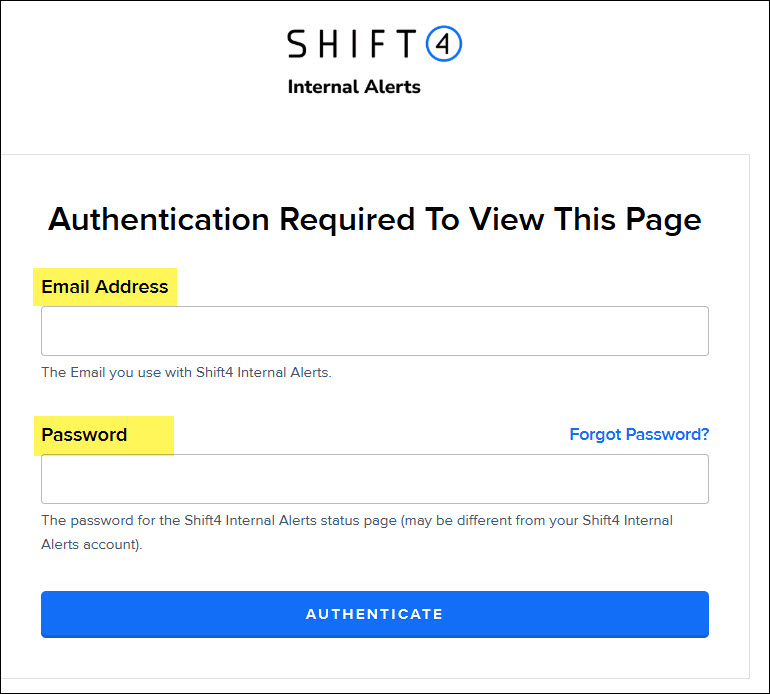770x694 pixels.
Task: Focus the Email Address input field
Action: (374, 331)
